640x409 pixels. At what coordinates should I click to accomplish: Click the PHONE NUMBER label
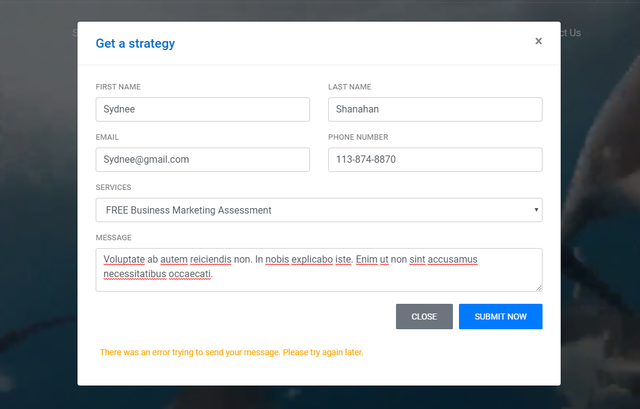358,137
